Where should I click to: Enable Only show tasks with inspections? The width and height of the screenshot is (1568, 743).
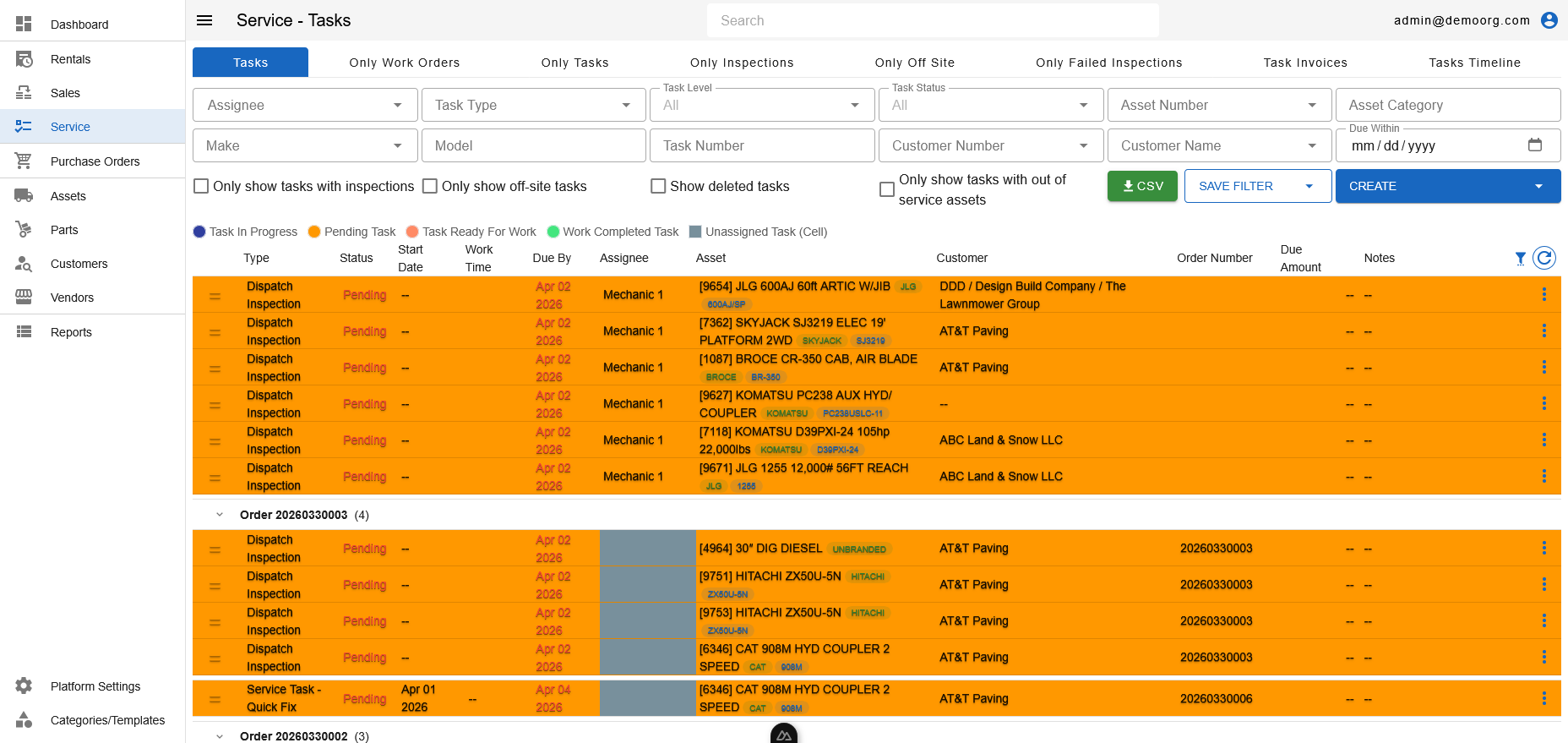[x=201, y=186]
